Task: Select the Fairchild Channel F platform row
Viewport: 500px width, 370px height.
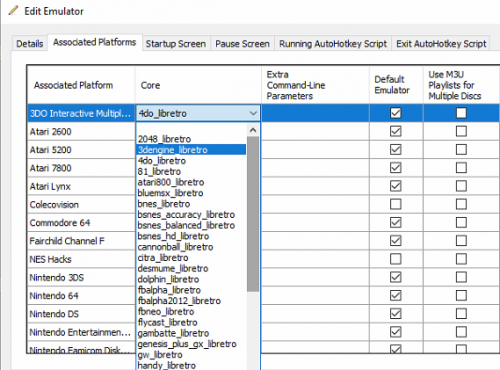Action: [x=81, y=241]
